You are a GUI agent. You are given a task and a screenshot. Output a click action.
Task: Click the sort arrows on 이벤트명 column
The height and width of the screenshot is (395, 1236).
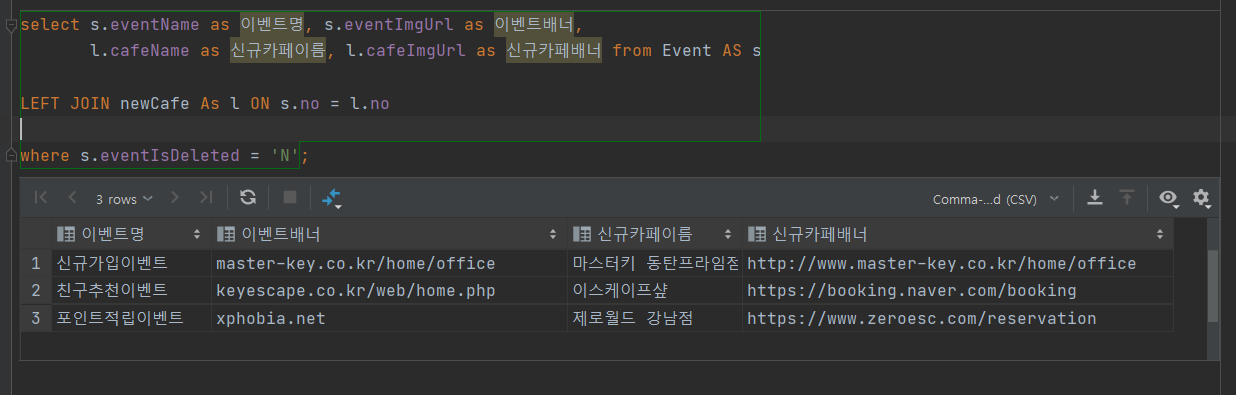point(196,235)
